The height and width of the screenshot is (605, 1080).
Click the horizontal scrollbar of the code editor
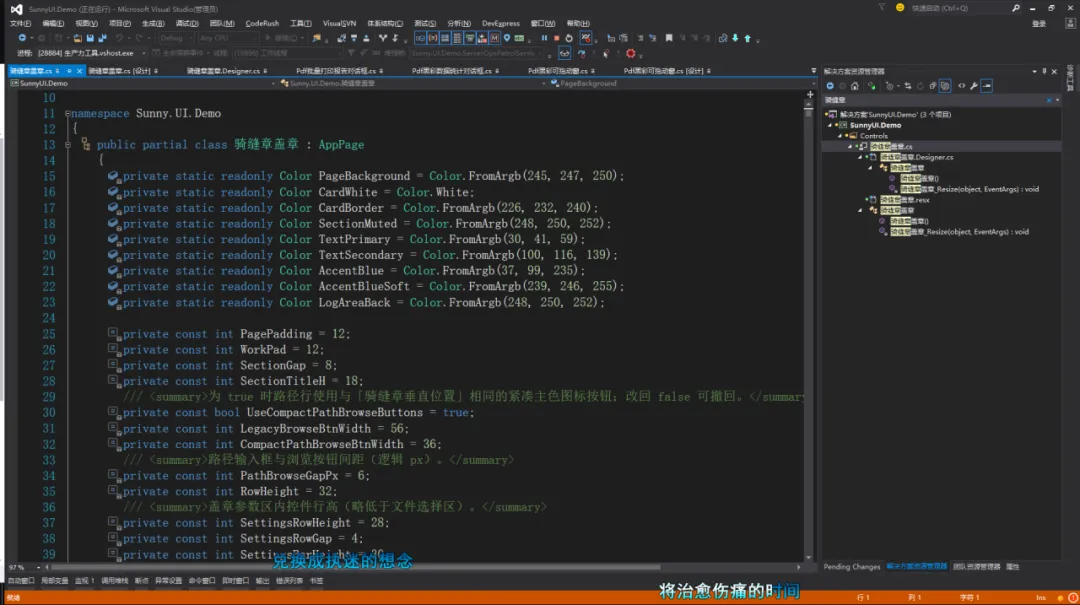[355, 567]
